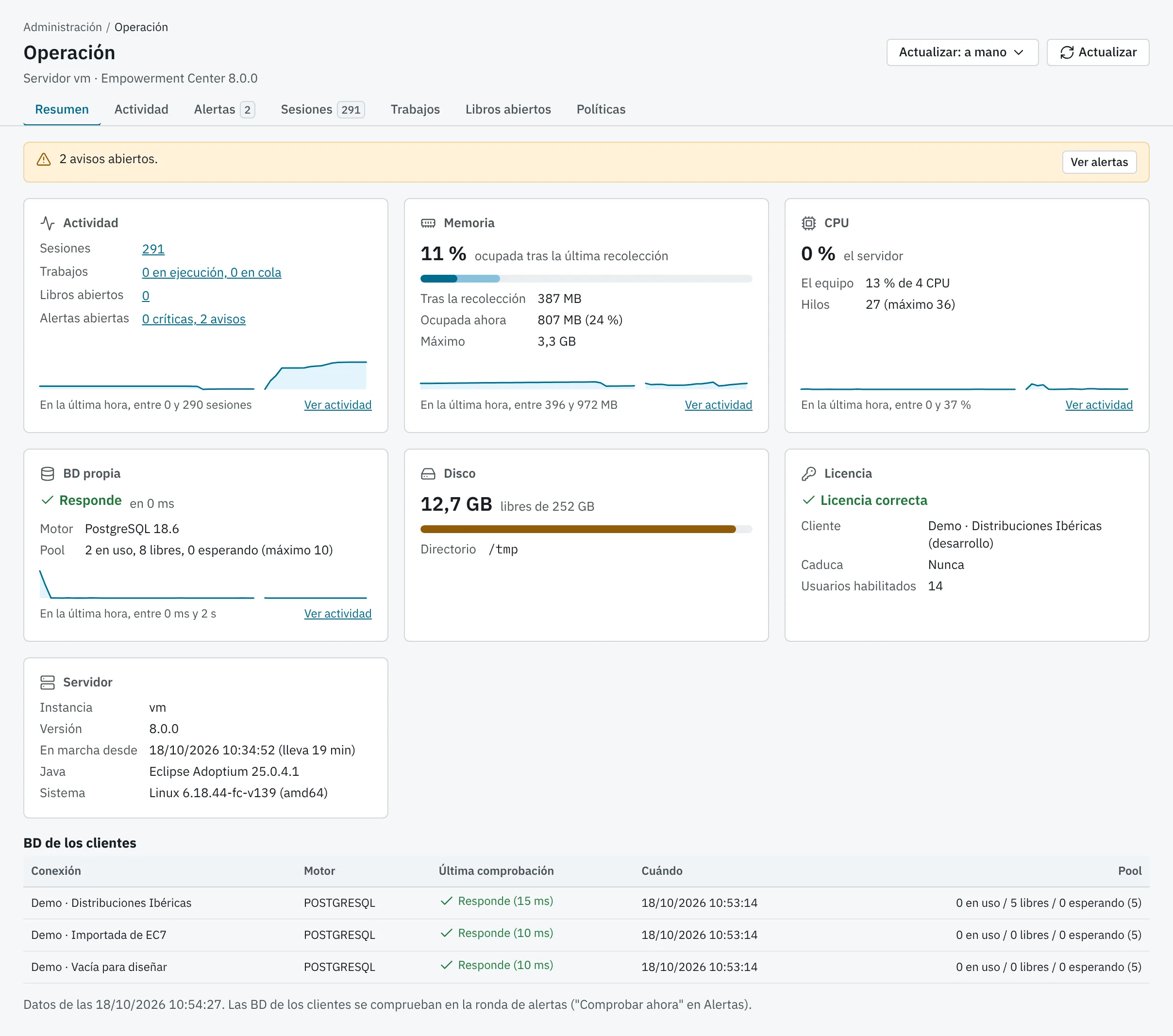Click the Licencia key icon
The image size is (1173, 1036).
pos(808,473)
